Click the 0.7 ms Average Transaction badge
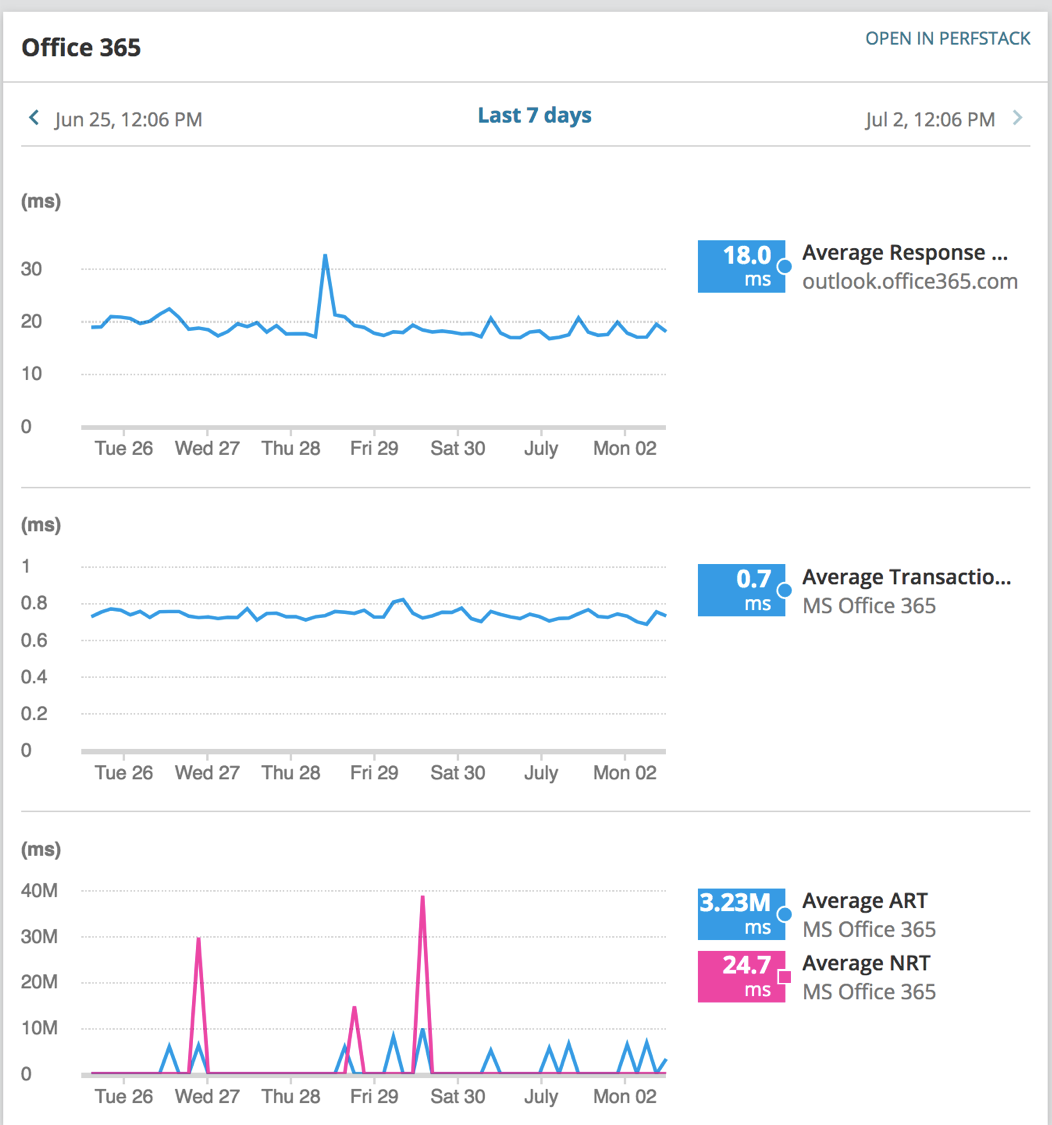The image size is (1052, 1125). coord(742,590)
